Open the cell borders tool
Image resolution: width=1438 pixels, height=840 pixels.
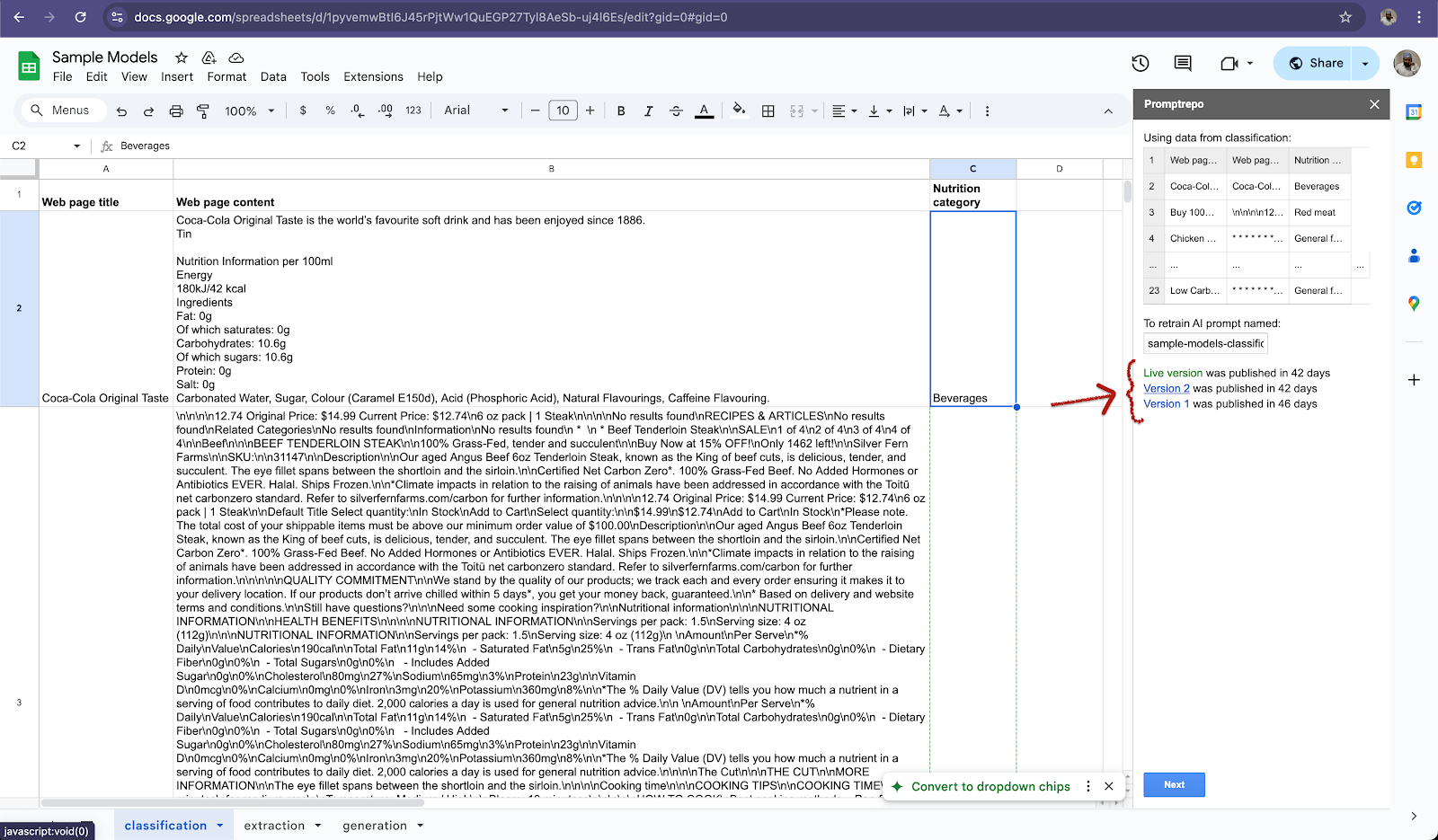768,111
